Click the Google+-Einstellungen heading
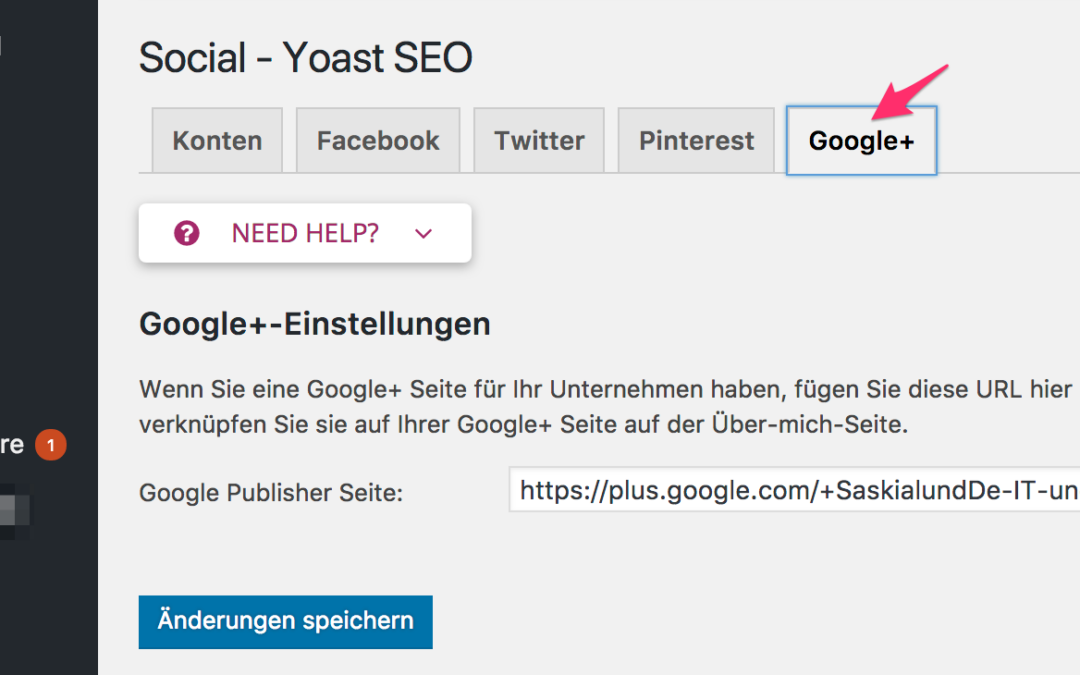The image size is (1080, 675). coord(315,324)
